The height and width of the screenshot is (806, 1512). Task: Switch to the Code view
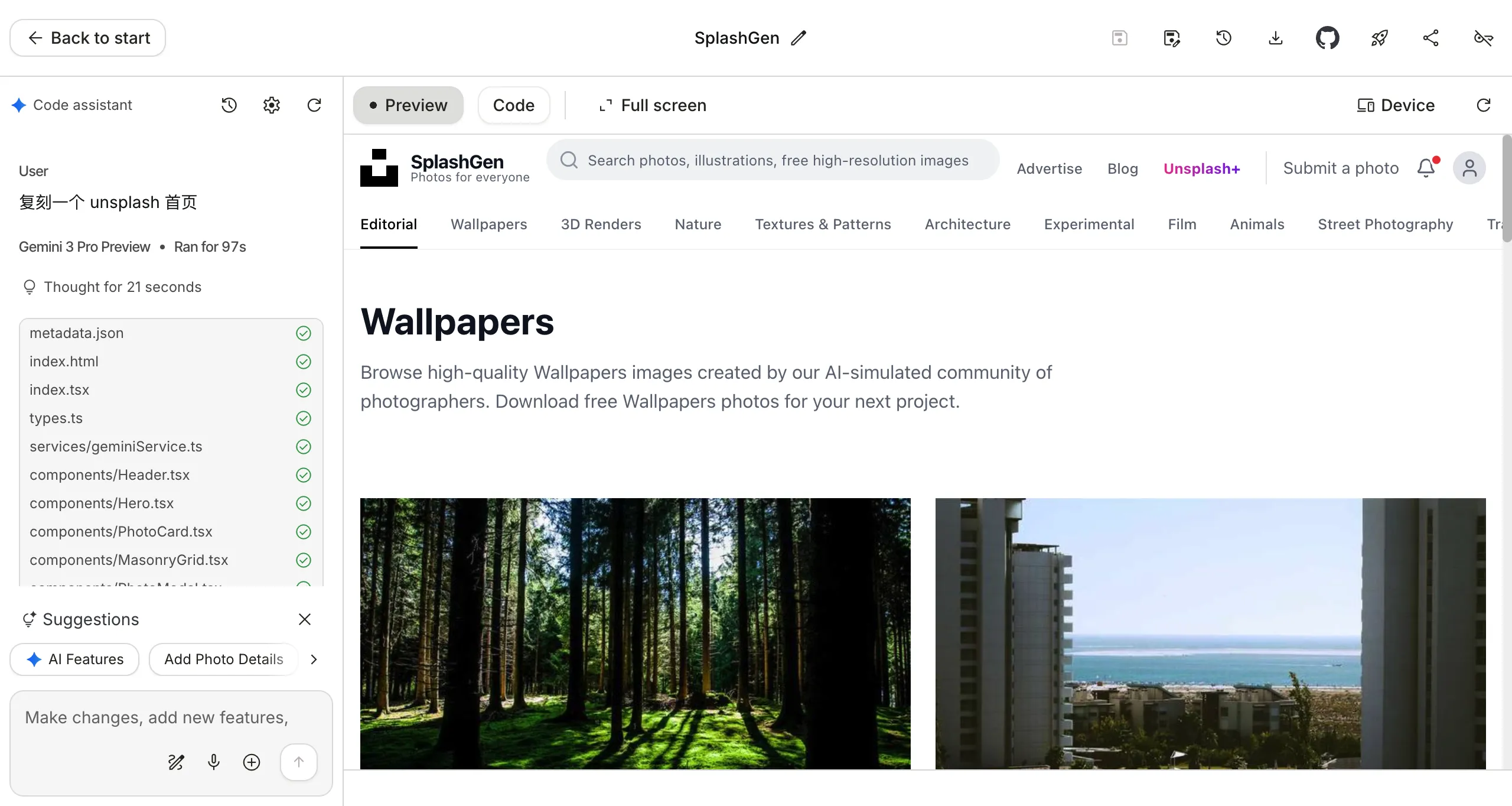pos(514,105)
